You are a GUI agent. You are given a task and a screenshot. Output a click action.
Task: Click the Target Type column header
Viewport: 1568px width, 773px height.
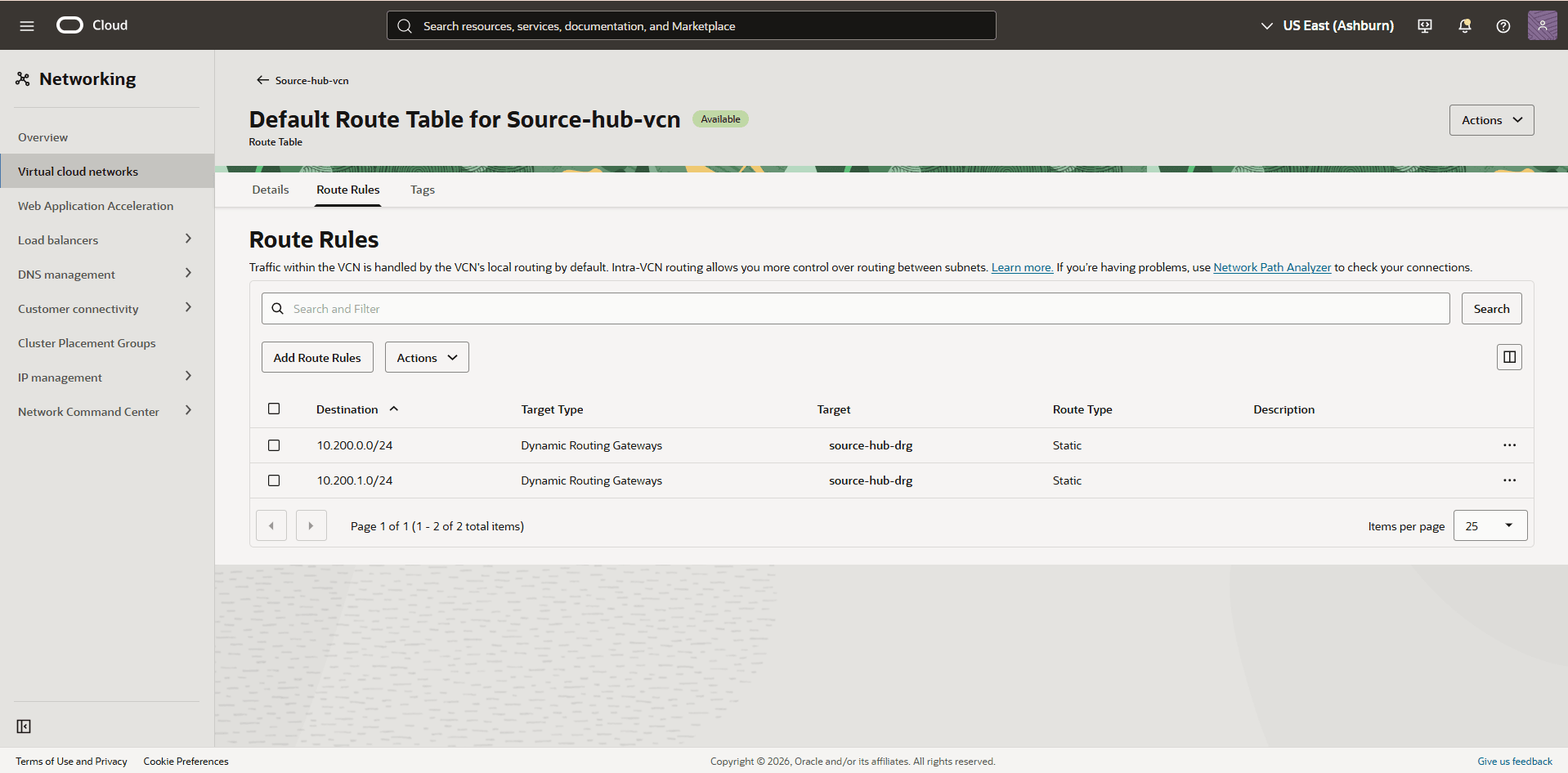[552, 409]
